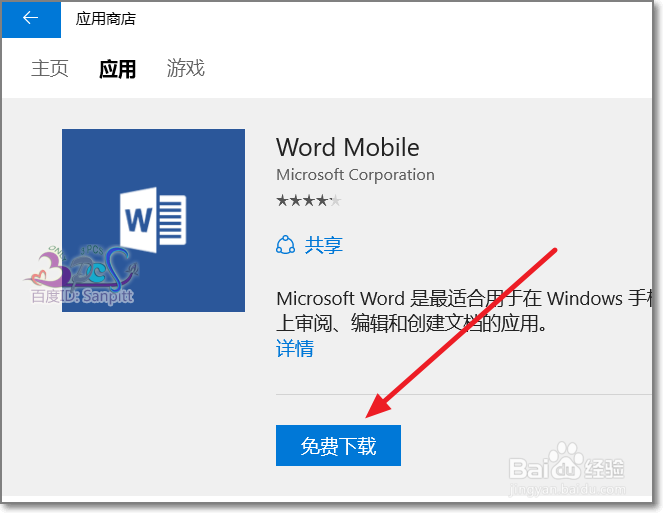
Task: Select the 应用 tab
Action: click(x=117, y=69)
